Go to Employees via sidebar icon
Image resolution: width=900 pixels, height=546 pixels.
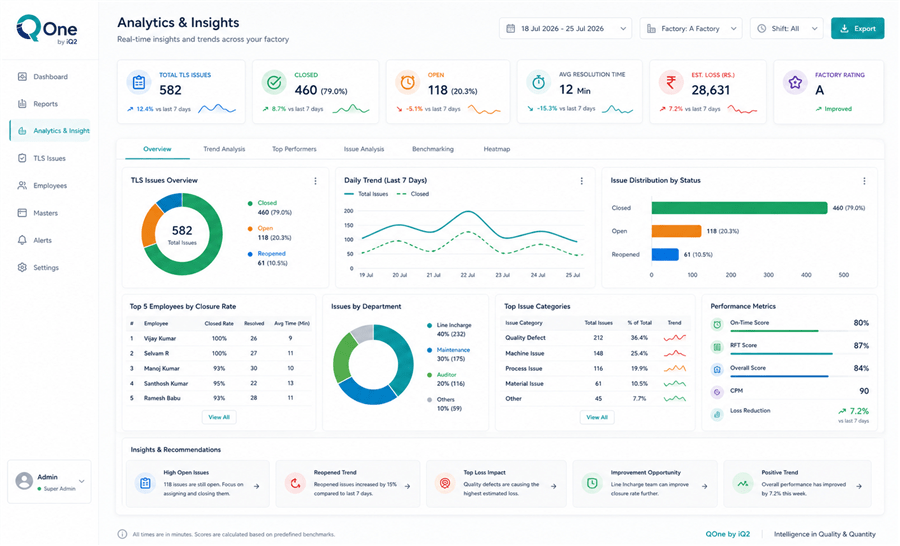pos(22,185)
